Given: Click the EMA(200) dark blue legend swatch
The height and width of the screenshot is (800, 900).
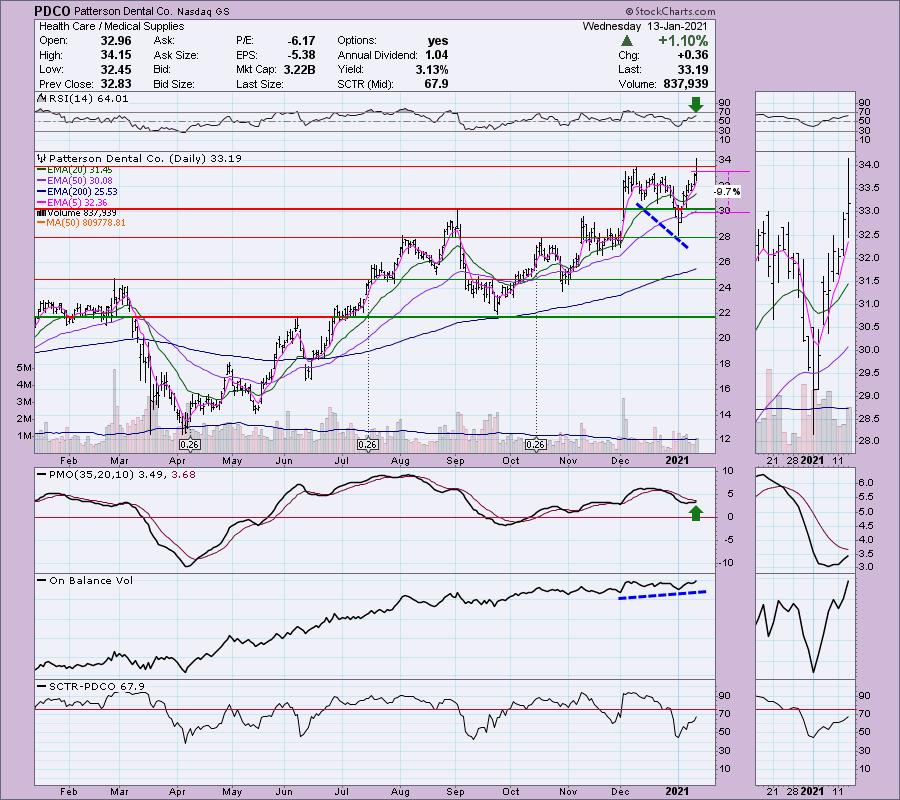Looking at the screenshot, I should (41, 192).
